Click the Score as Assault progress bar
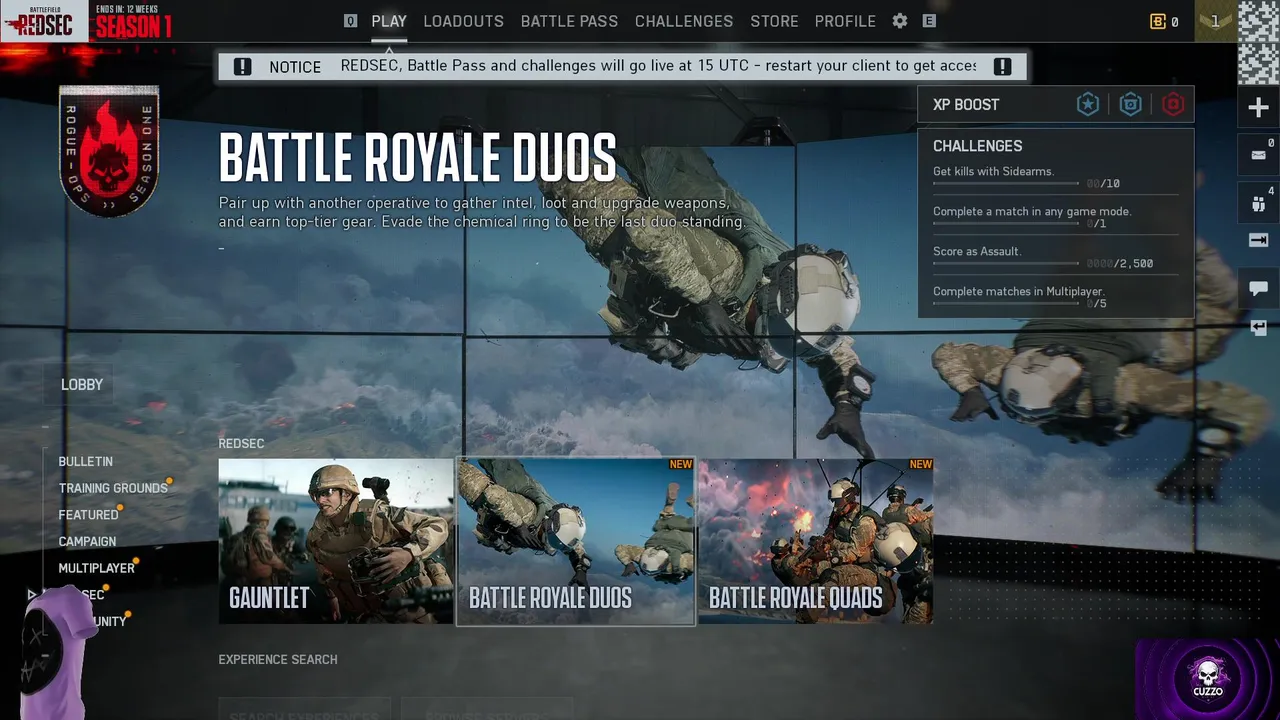The height and width of the screenshot is (720, 1280). click(x=1006, y=264)
